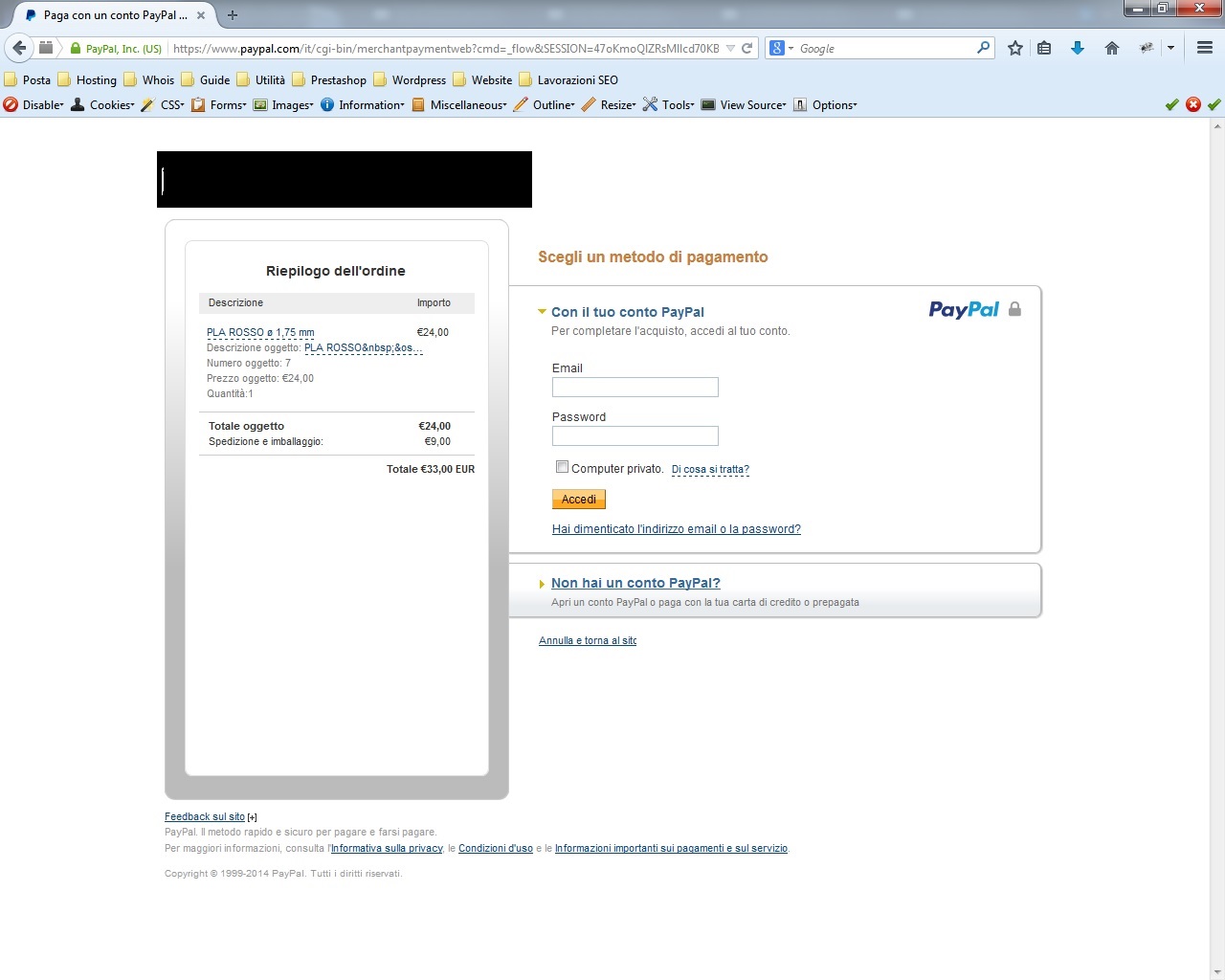Open 'Informazioni importanti sui pagamenti e sul servizio' link
Viewport: 1225px width, 980px height.
[x=671, y=849]
